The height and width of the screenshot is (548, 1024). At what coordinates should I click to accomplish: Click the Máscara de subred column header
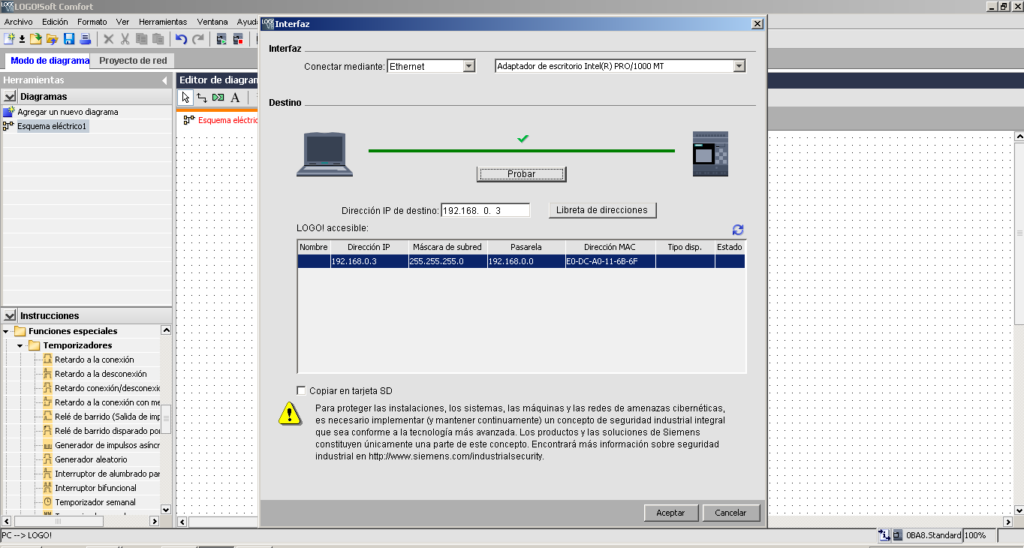click(x=447, y=247)
